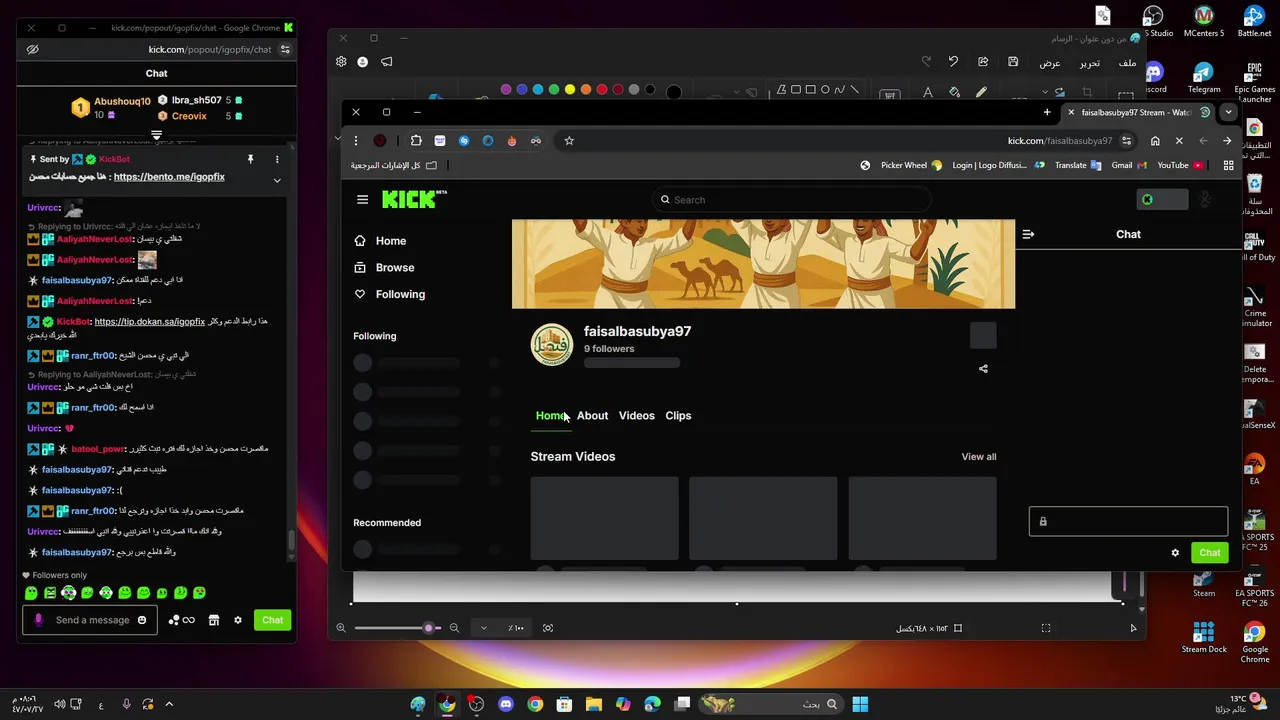
Task: Open new tab with plus button
Action: point(1047,112)
